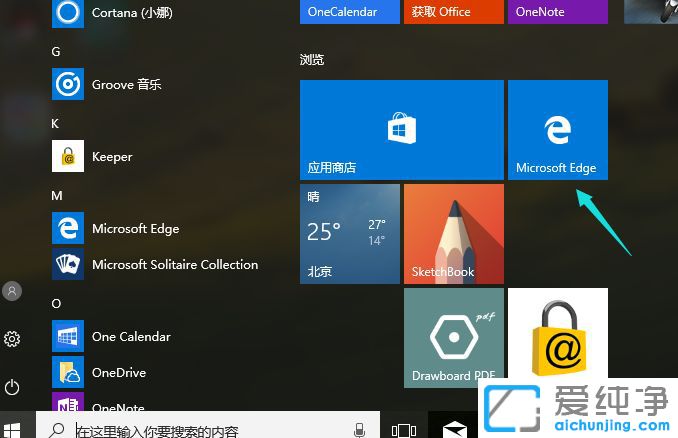Open Microsoft Solitaire Collection cards icon

68,264
